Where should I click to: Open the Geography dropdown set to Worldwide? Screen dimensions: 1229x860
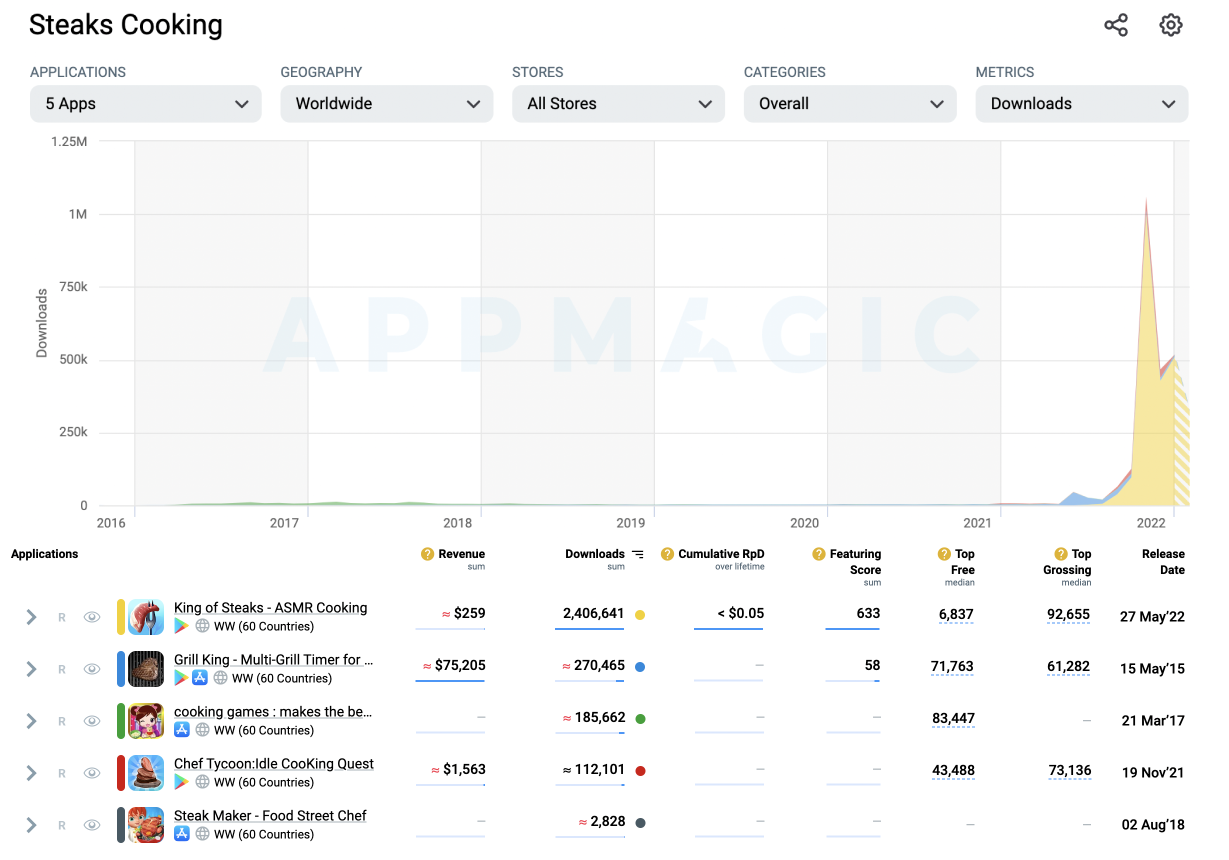pos(387,104)
